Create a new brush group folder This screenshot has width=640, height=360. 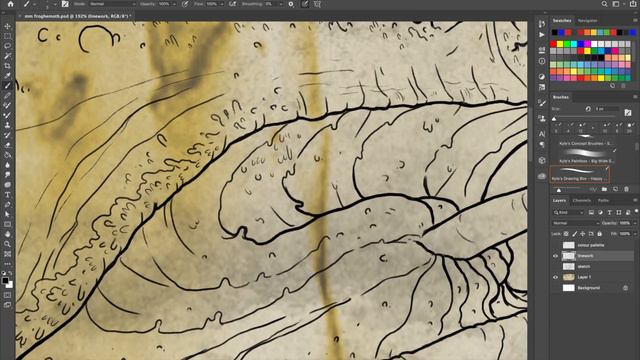604,189
